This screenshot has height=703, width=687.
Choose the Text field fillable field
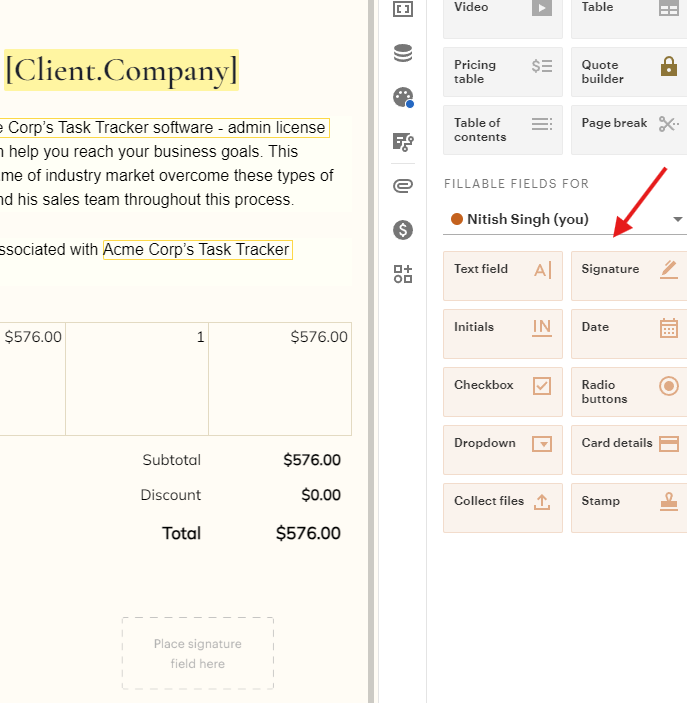503,276
